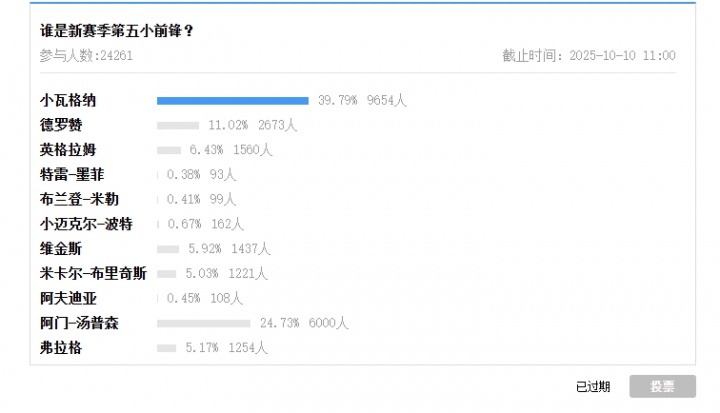Click the 9654人 vote count for 小瓦格纳

point(387,100)
